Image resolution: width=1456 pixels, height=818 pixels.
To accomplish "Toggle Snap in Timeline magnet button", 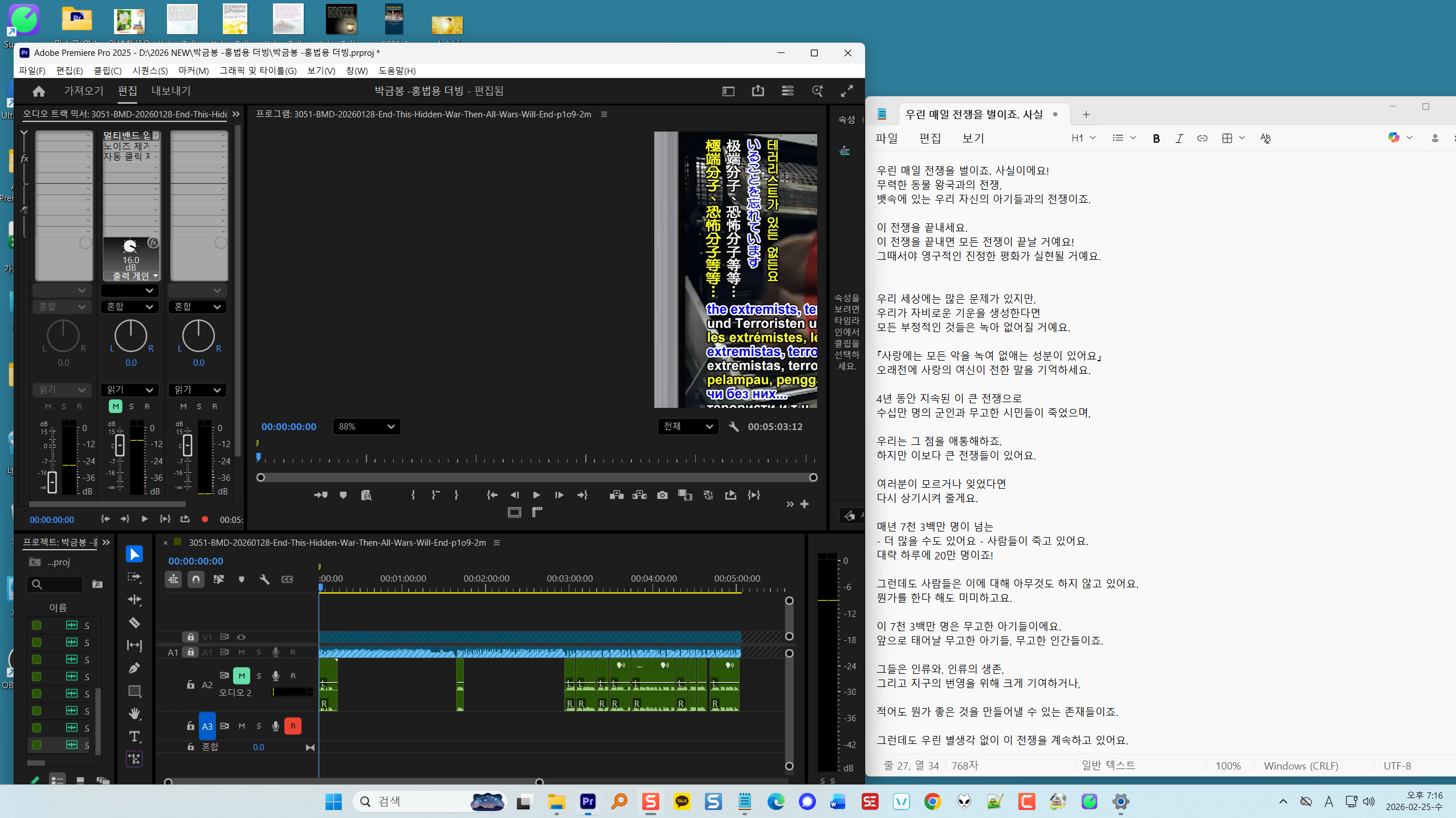I will click(195, 579).
